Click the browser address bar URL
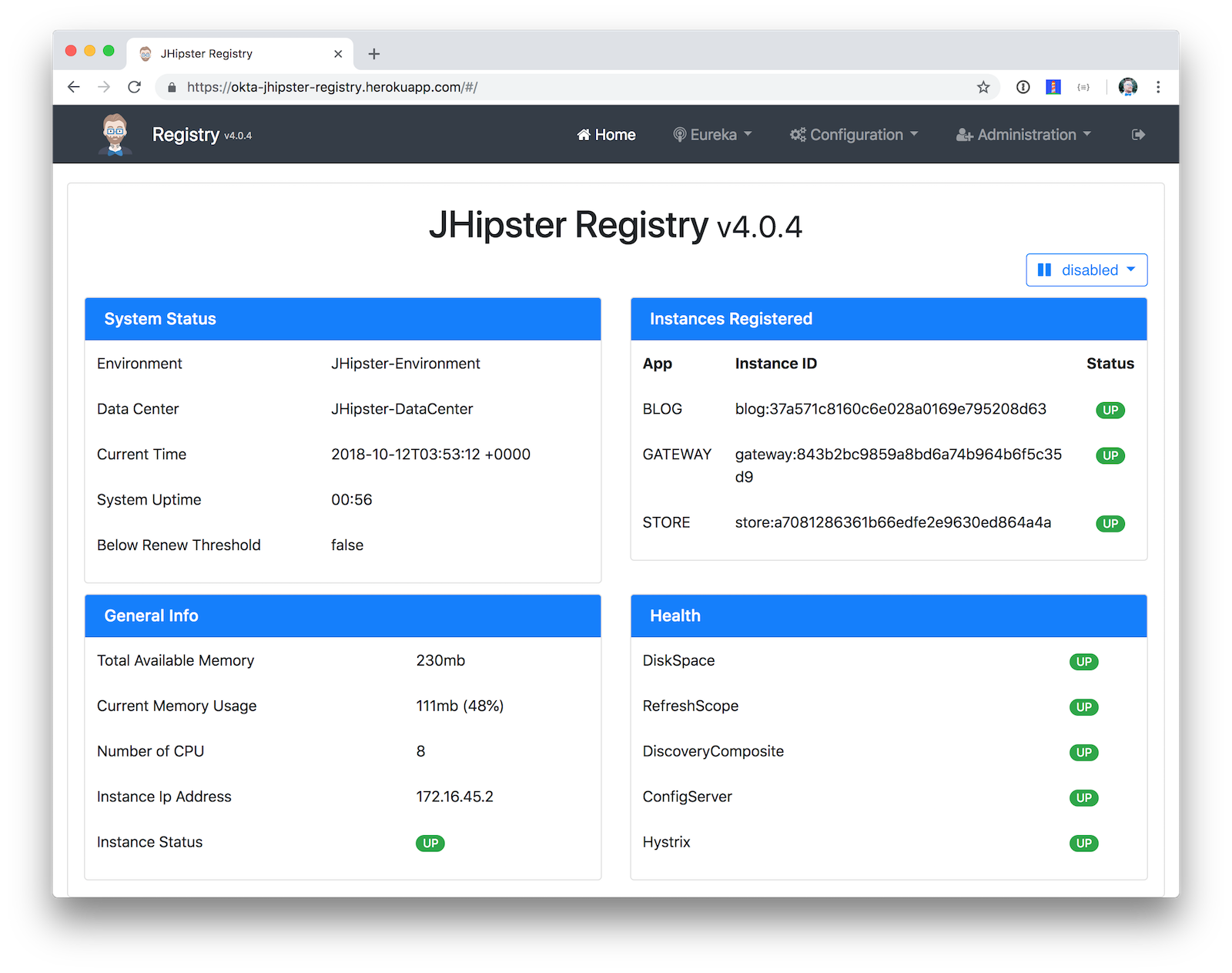The width and height of the screenshot is (1232, 973). pyautogui.click(x=332, y=87)
